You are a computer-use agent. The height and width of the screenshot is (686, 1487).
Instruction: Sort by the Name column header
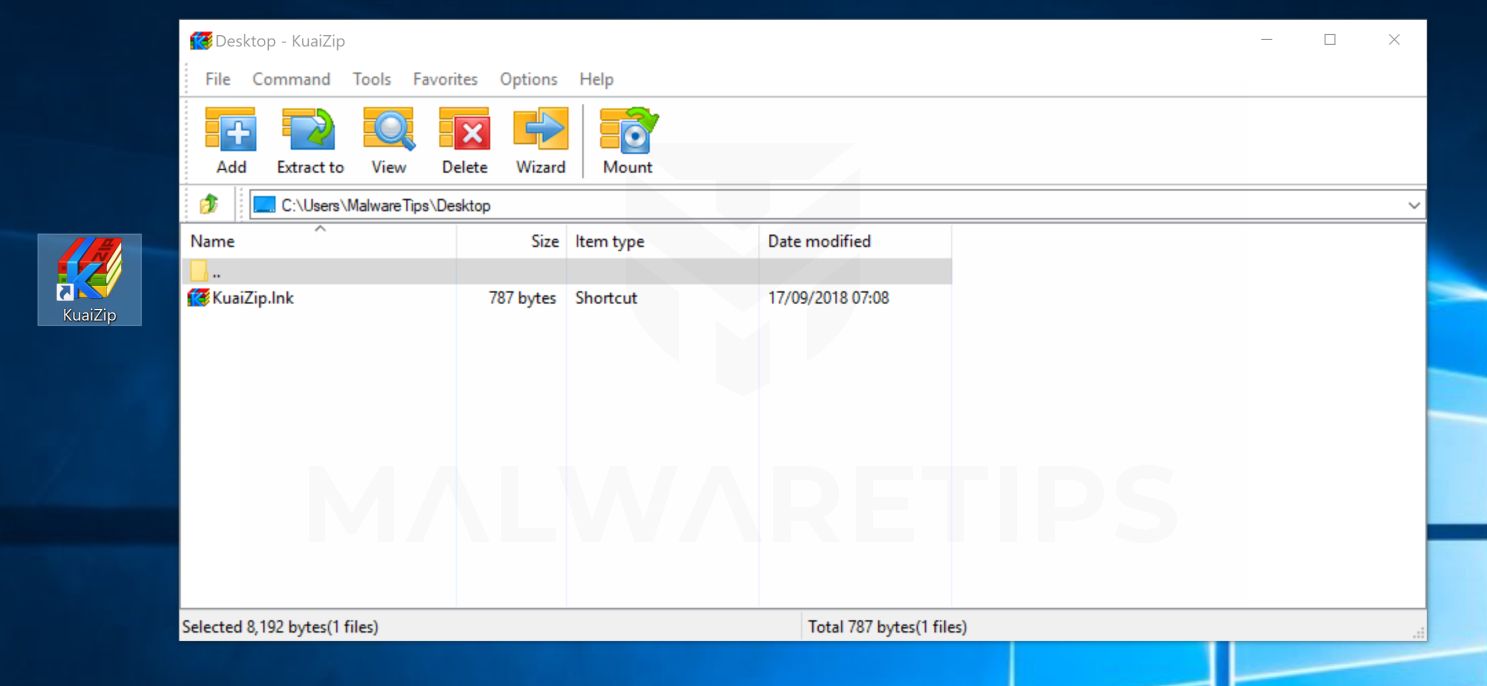point(318,241)
